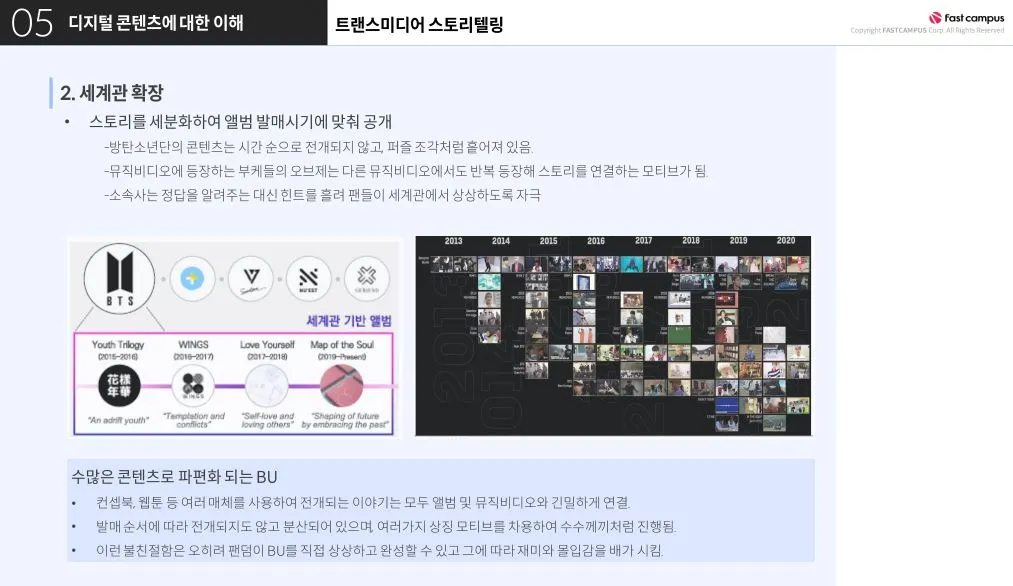Click the pink Map of the Soul album circle
Screen dimensions: 1013x586
coord(341,386)
